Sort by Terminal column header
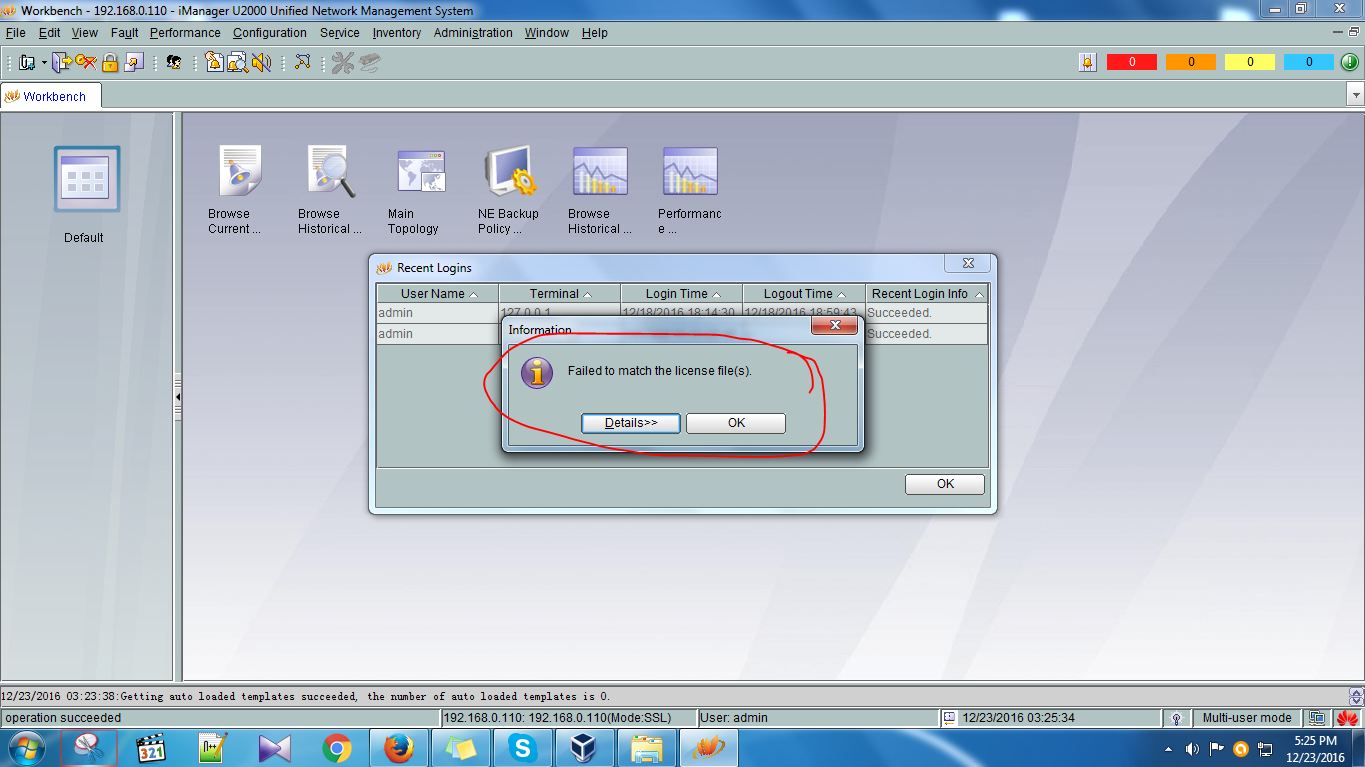This screenshot has width=1365, height=767. point(559,294)
